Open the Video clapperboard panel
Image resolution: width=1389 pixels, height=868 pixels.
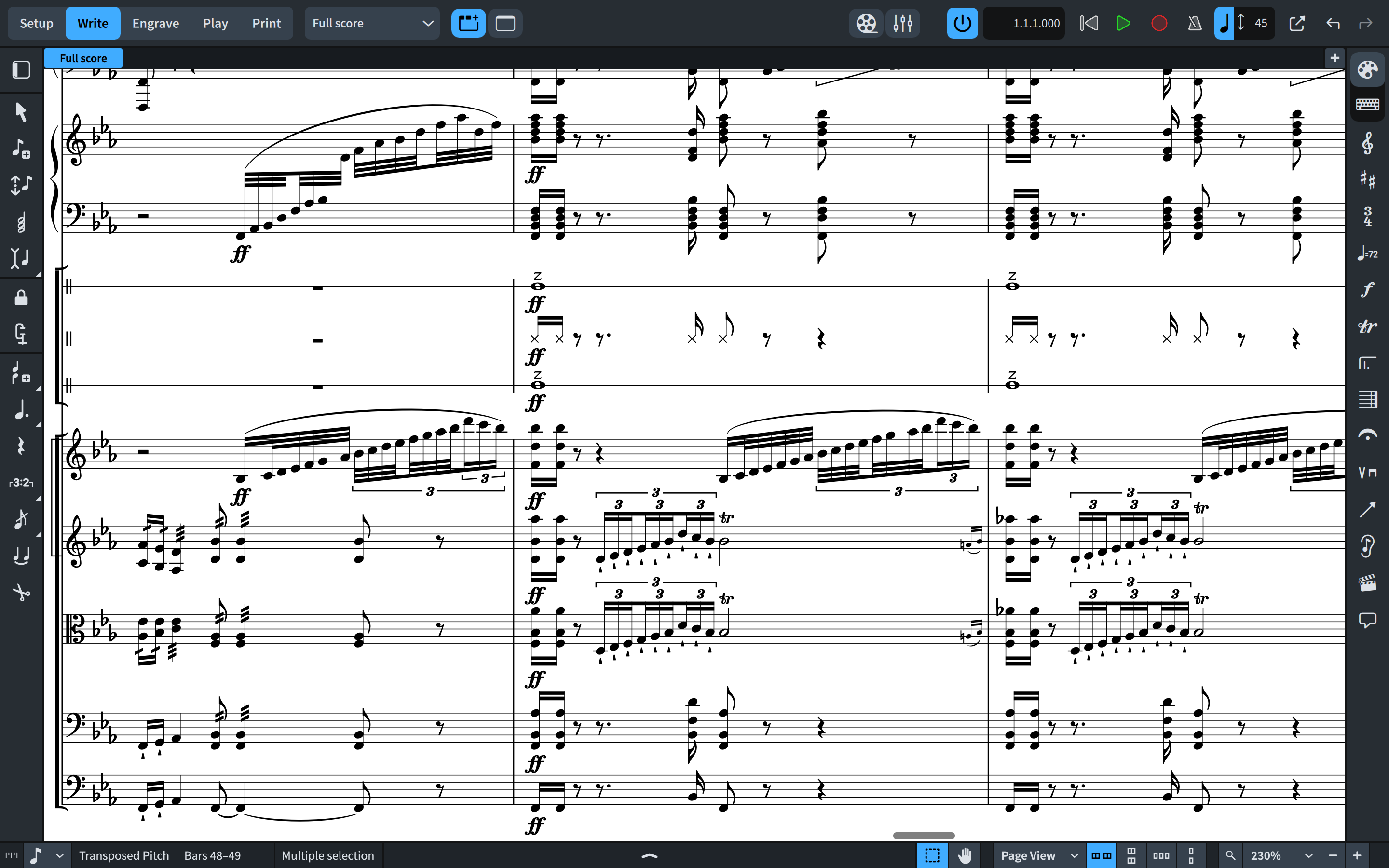(x=1367, y=583)
